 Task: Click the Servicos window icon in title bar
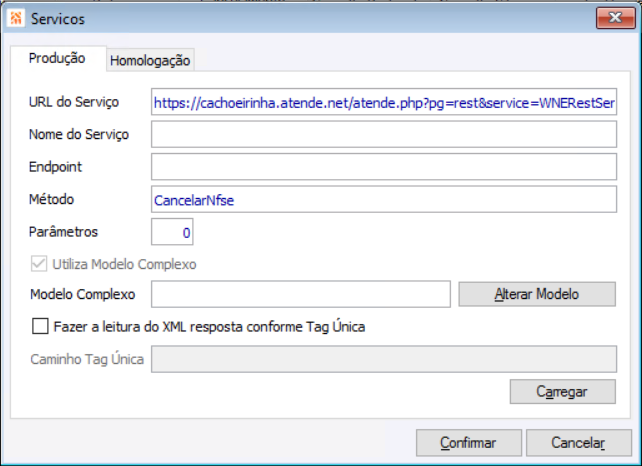pyautogui.click(x=15, y=18)
